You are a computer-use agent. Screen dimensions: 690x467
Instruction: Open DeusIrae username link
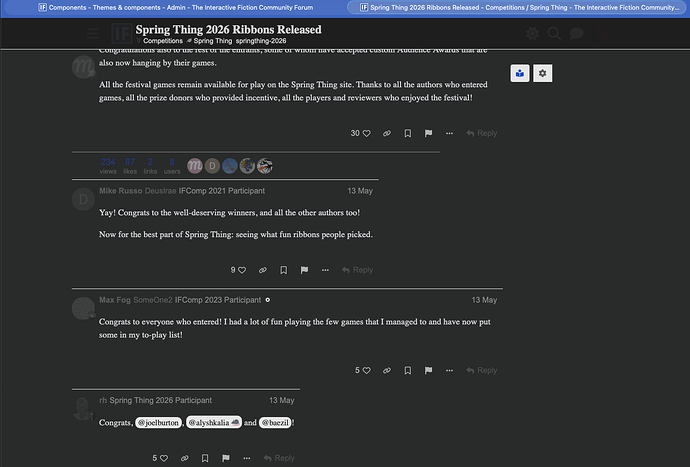[160, 191]
